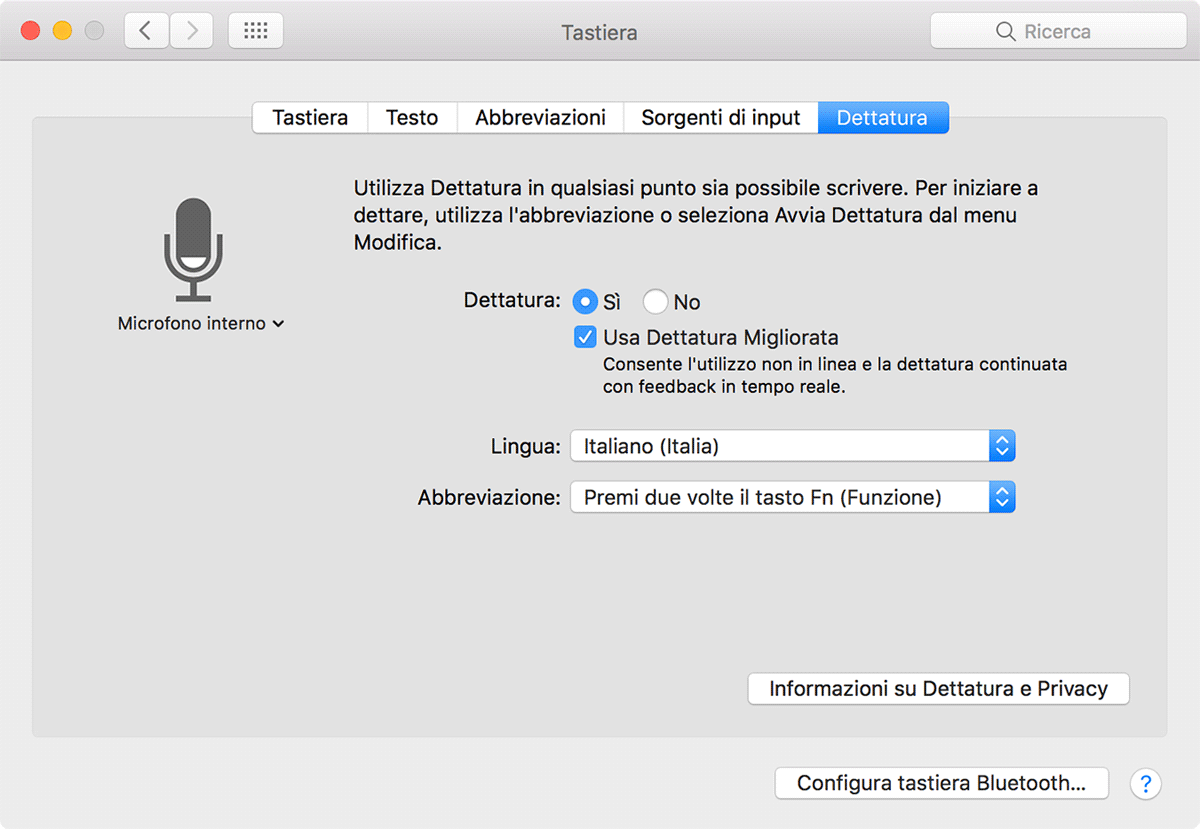Turn Dettatura off with No

tap(655, 301)
